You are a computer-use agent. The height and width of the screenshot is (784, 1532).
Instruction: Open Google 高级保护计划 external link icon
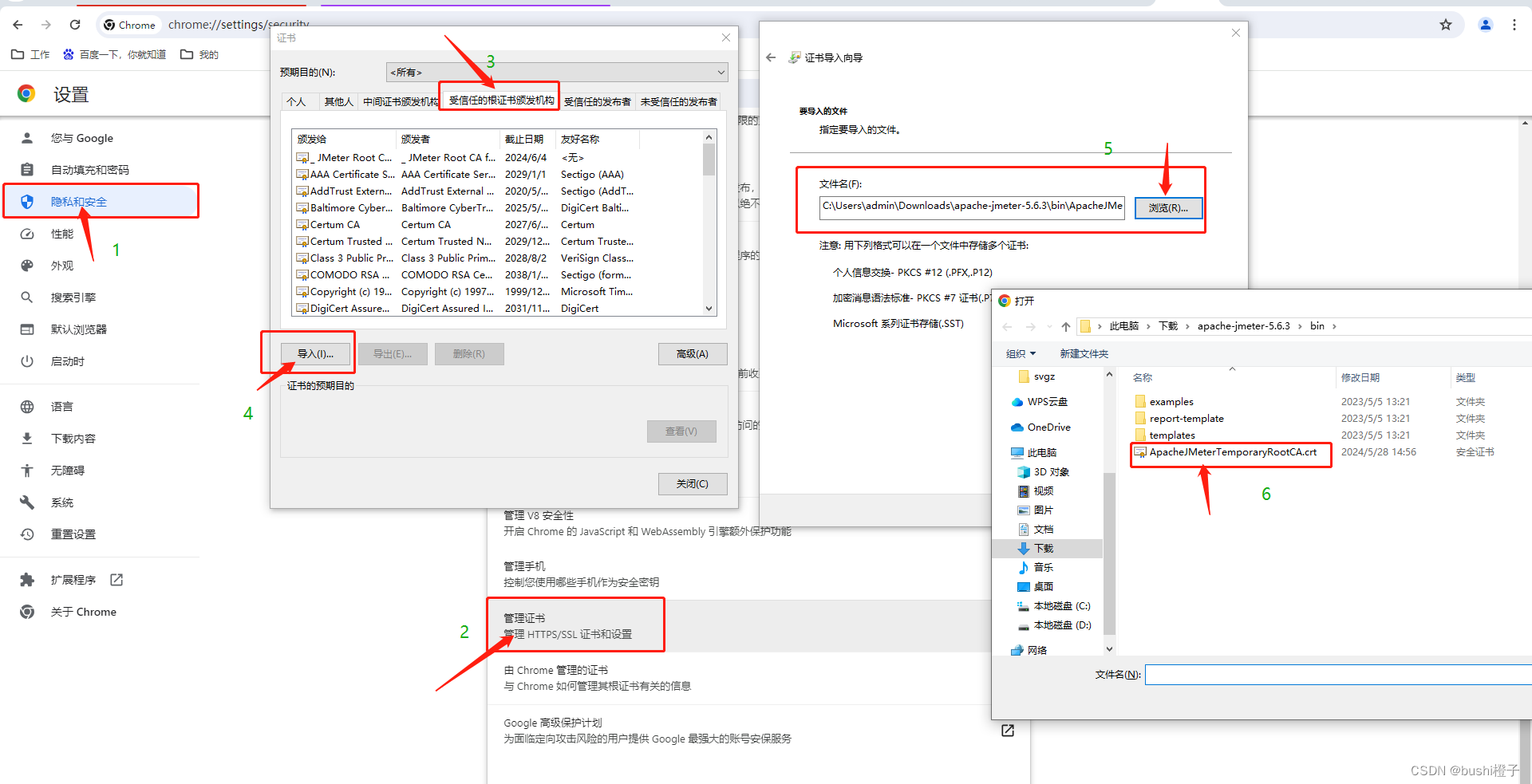[1008, 731]
